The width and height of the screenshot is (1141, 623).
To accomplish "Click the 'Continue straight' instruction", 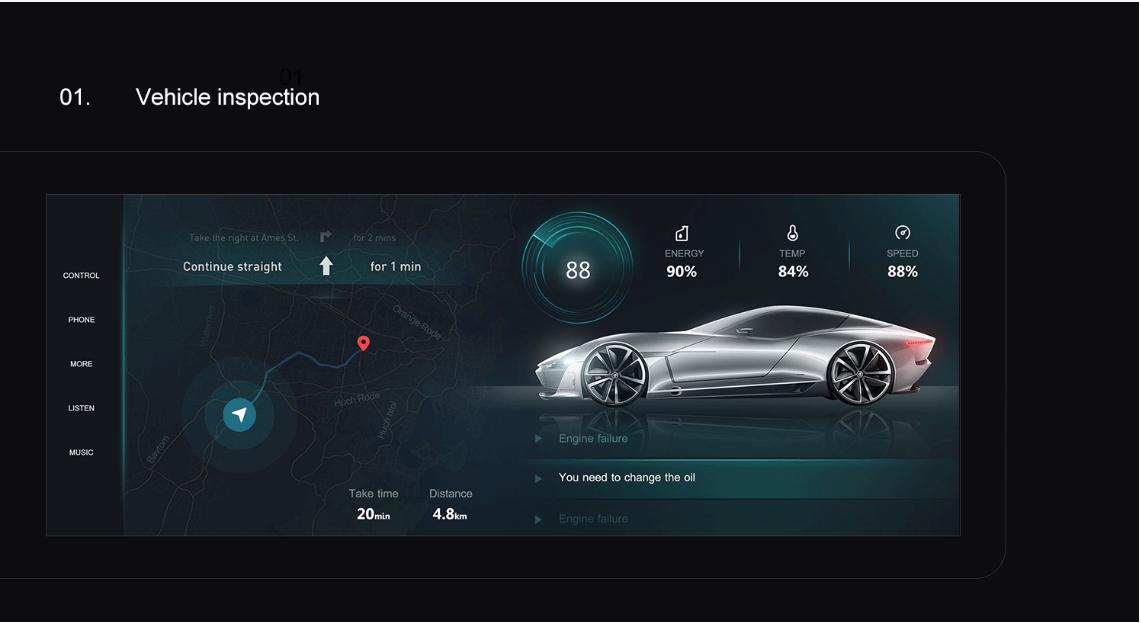I will click(x=232, y=266).
